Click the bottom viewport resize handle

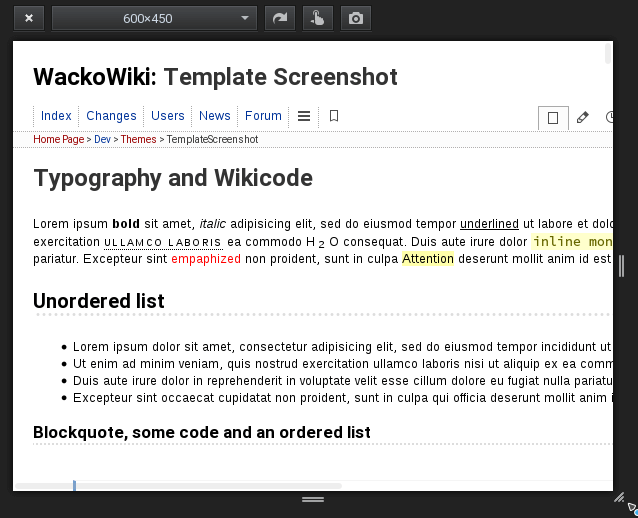tap(313, 499)
